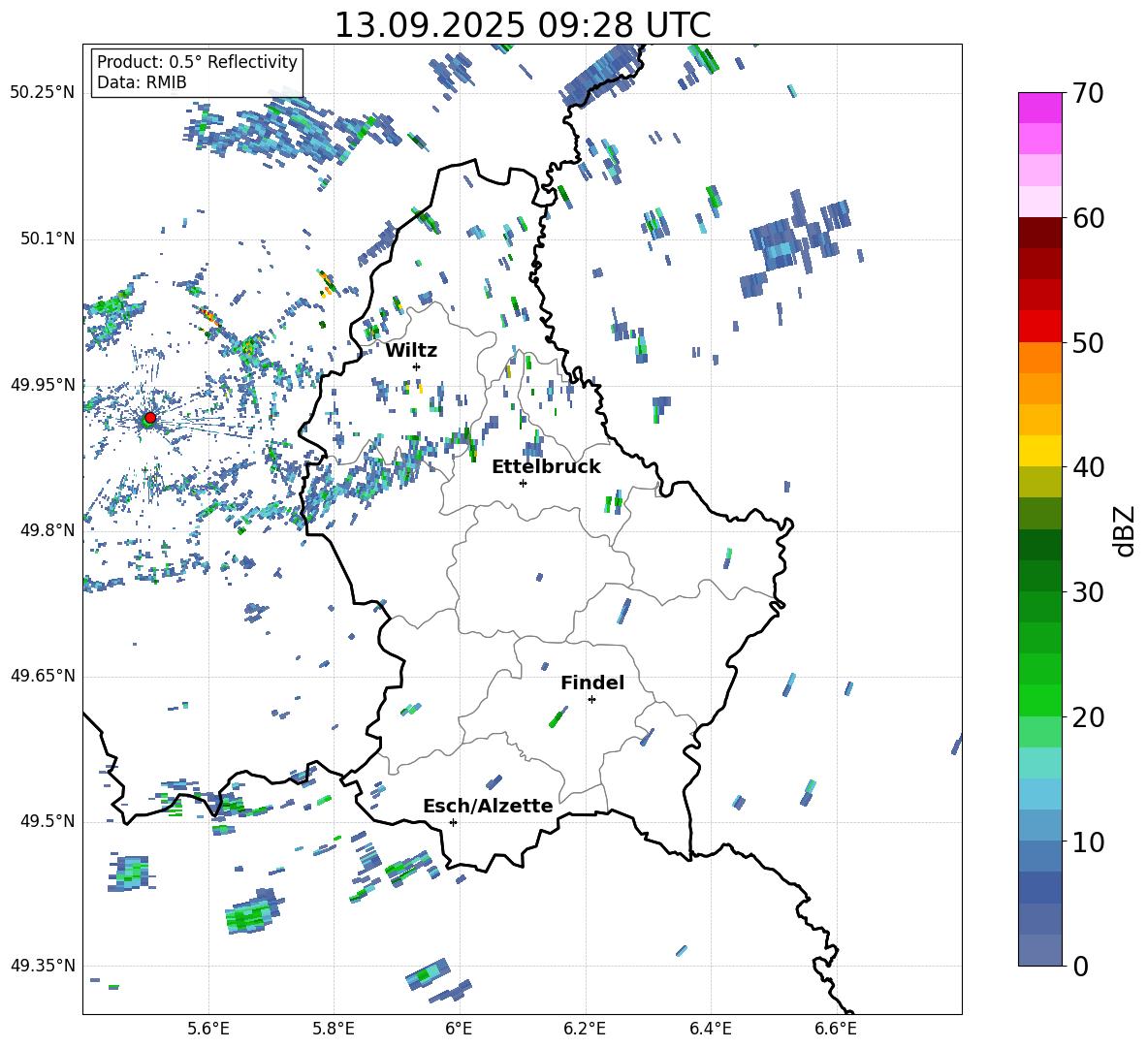This screenshot has height=1048, width=1148.
Task: Click the 6.4°E longitude label
Action: click(x=710, y=1029)
